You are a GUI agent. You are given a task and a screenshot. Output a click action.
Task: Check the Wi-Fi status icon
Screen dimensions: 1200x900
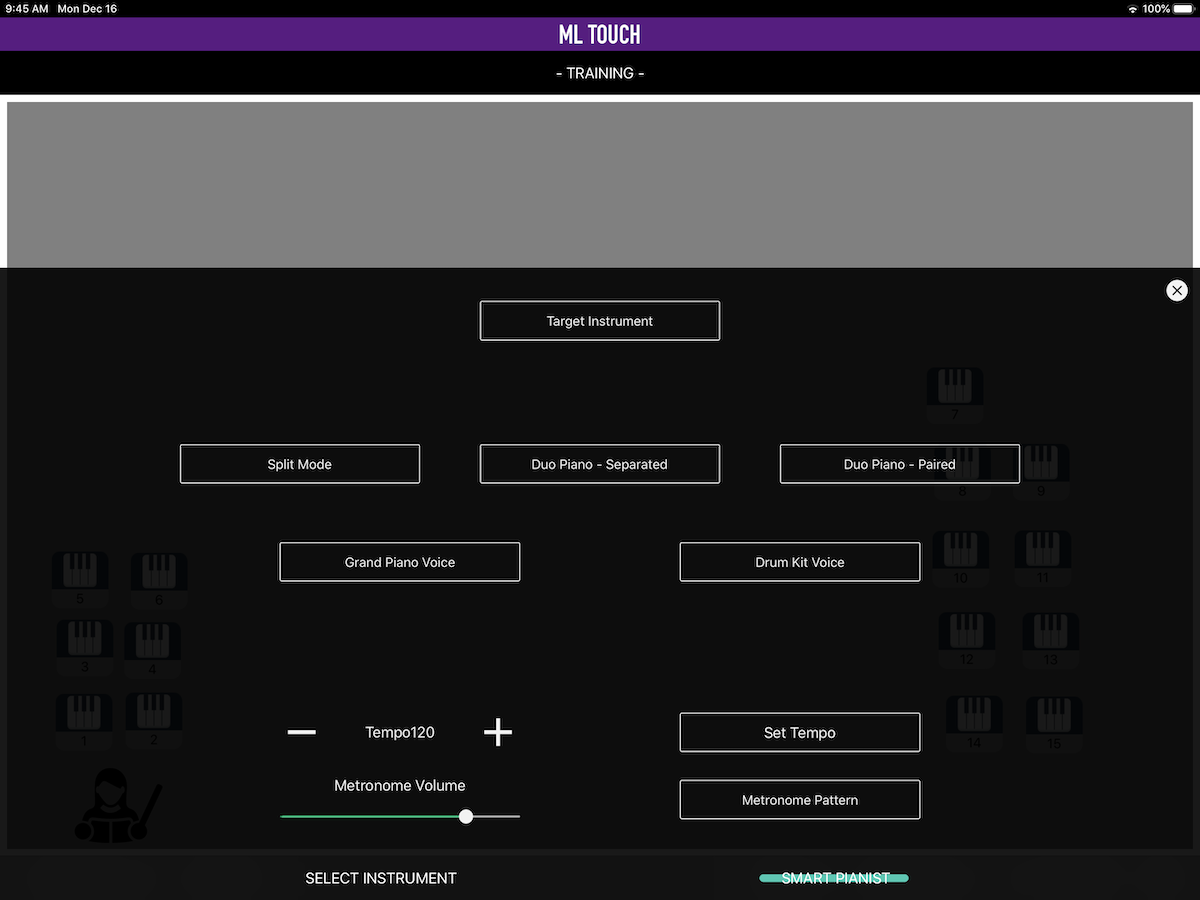tap(1132, 9)
